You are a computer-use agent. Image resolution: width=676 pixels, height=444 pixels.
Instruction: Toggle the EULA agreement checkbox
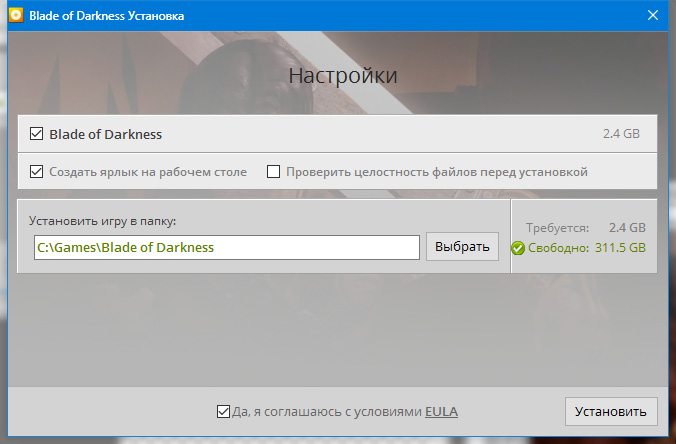click(223, 411)
